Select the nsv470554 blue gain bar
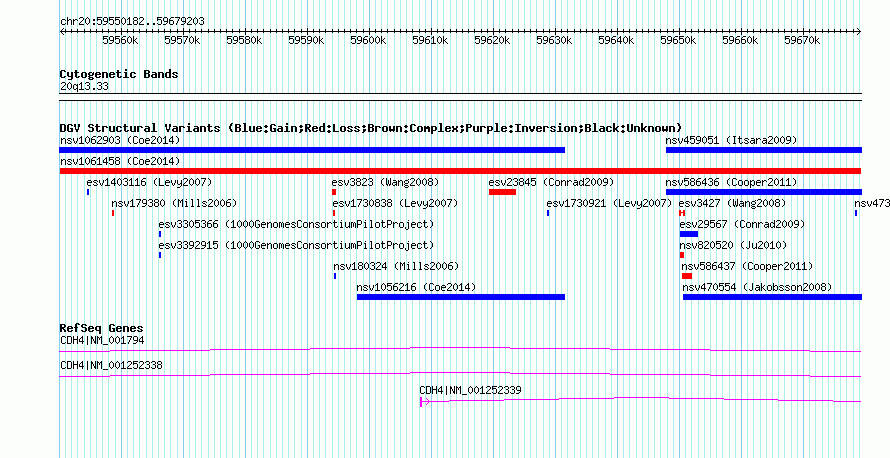This screenshot has width=890, height=458. click(773, 297)
